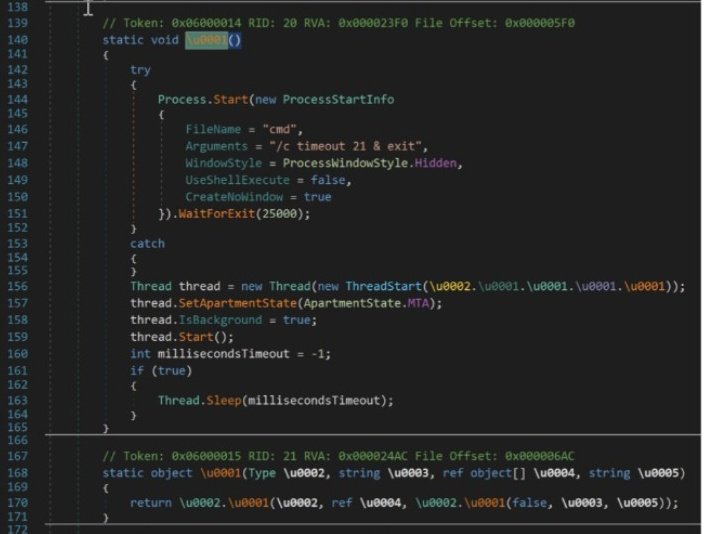Click the Token 0x06000015 comment line
Image resolution: width=704 pixels, height=534 pixels.
pos(339,456)
